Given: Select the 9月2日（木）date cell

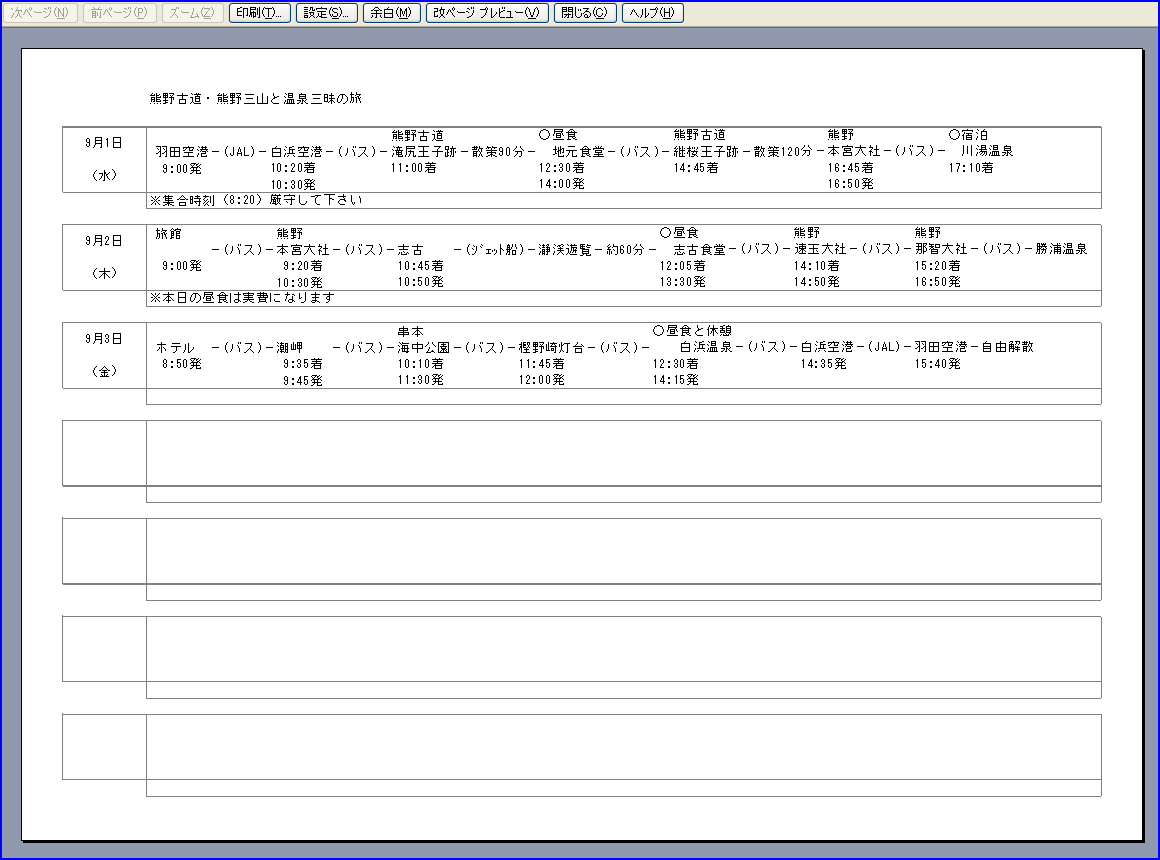Looking at the screenshot, I should pyautogui.click(x=103, y=256).
